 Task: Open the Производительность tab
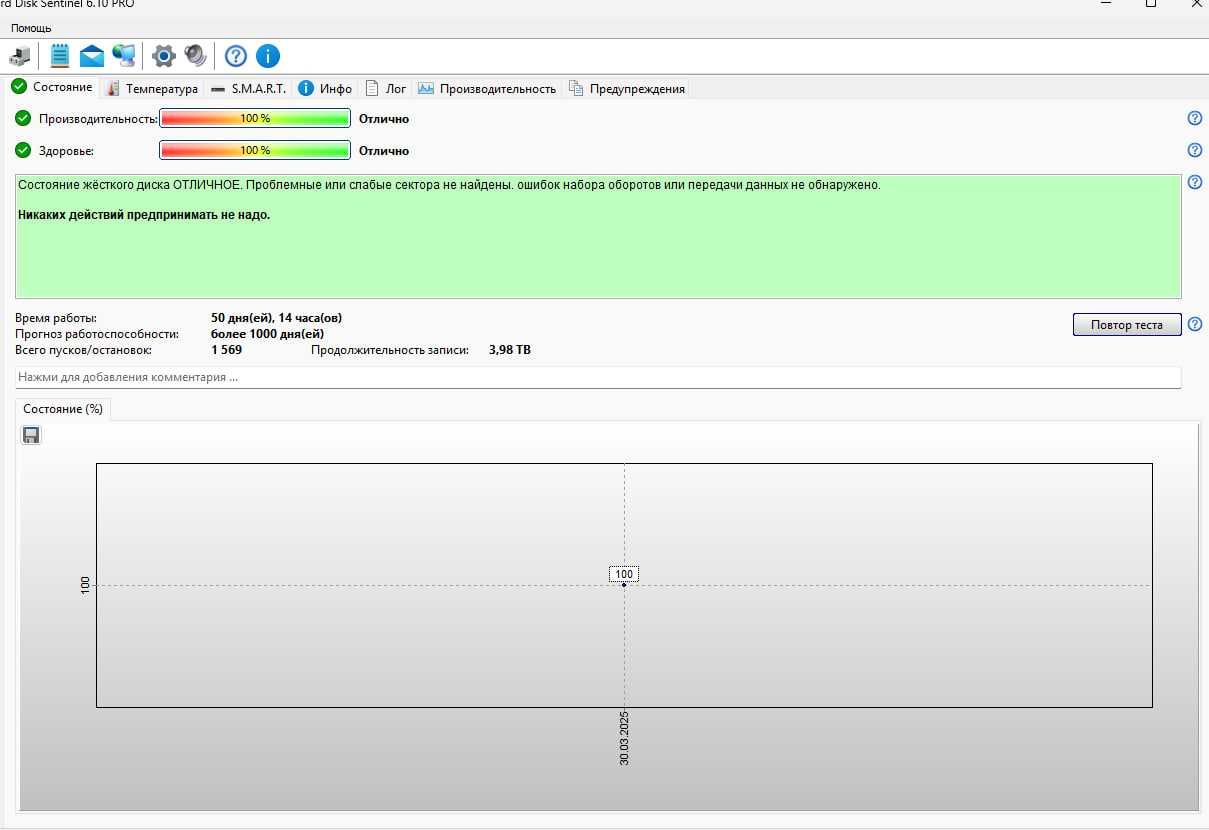coord(486,89)
